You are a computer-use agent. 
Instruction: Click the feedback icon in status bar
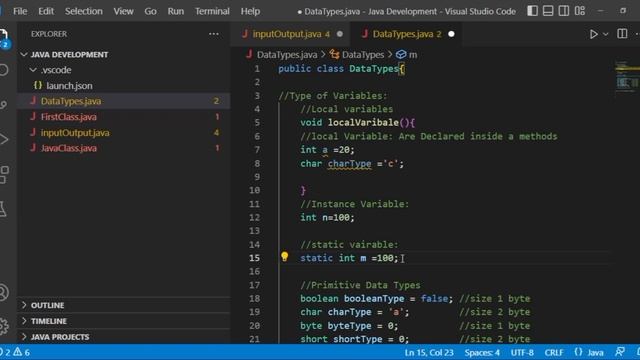tap(620, 352)
